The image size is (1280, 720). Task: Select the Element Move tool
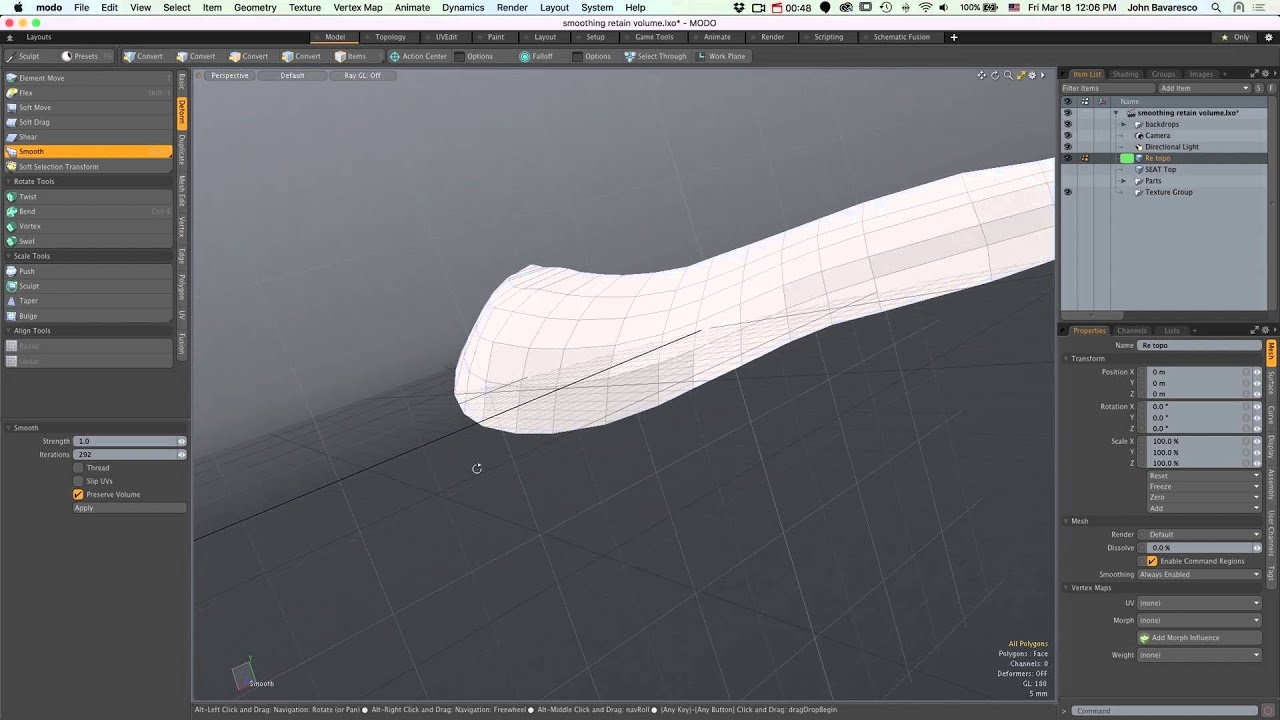click(88, 78)
